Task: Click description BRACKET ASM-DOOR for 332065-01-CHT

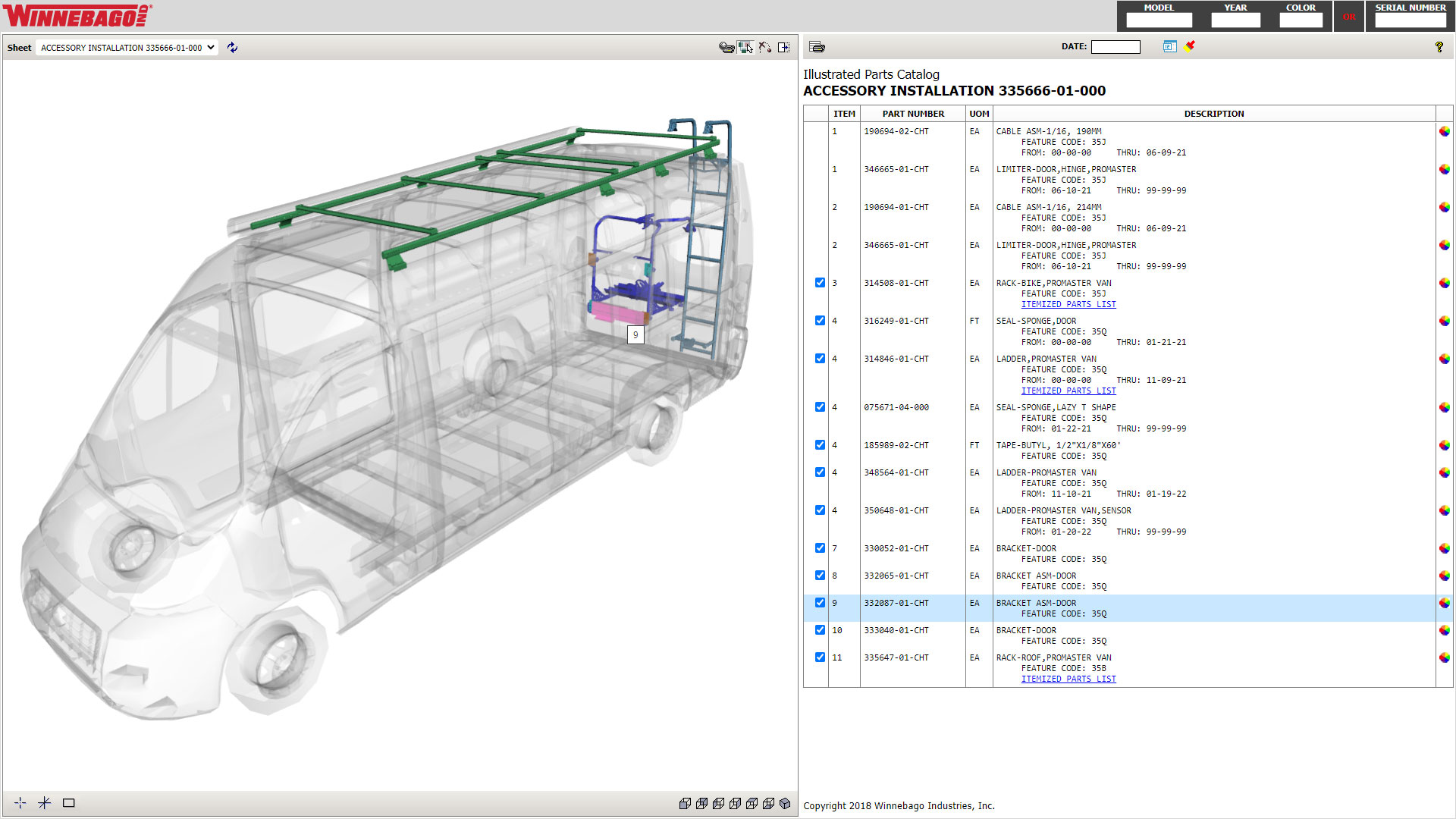Action: pos(1036,576)
